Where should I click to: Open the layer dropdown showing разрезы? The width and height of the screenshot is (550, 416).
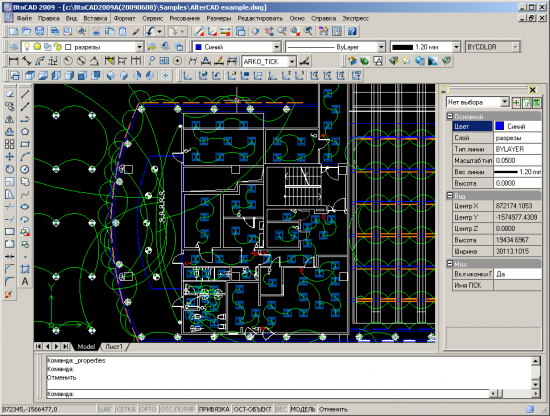coord(140,47)
